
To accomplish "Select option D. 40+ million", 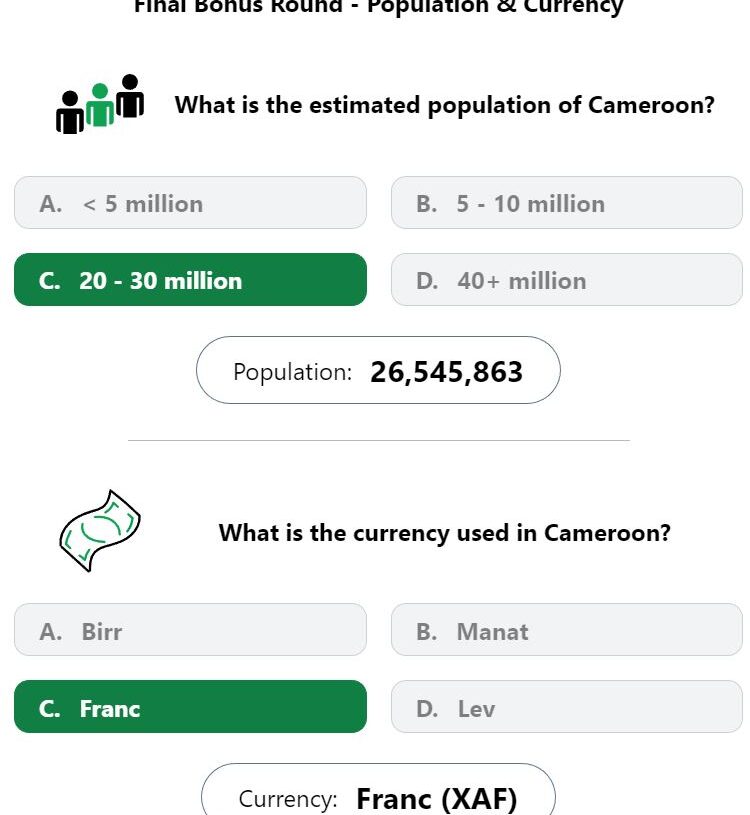I will click(x=567, y=280).
